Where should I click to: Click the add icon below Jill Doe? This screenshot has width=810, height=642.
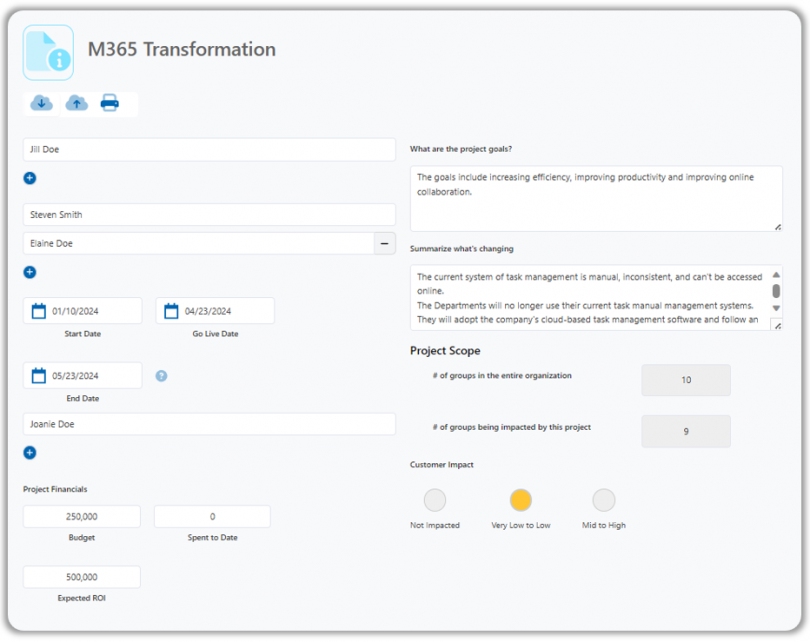[29, 178]
